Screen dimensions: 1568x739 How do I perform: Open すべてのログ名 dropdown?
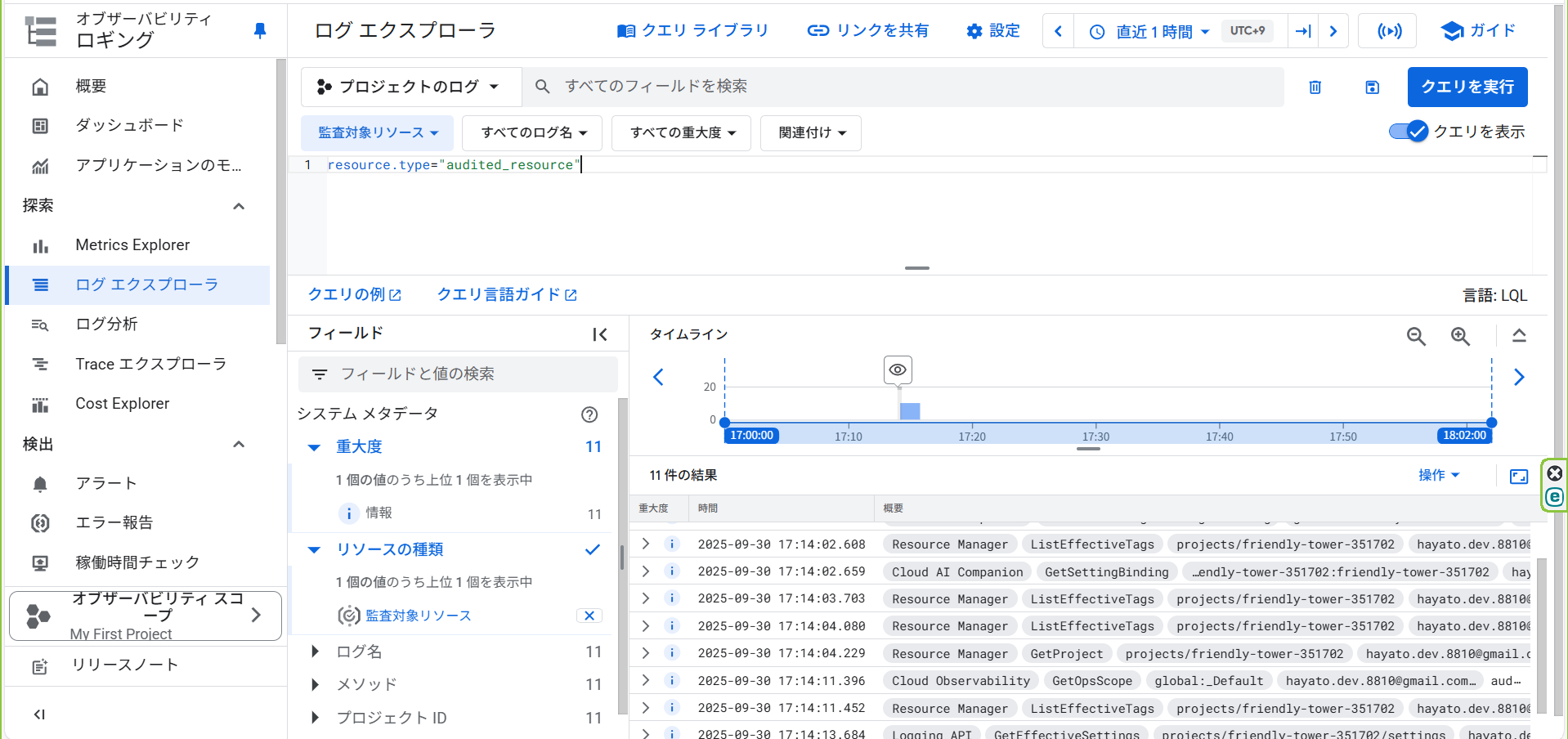532,132
